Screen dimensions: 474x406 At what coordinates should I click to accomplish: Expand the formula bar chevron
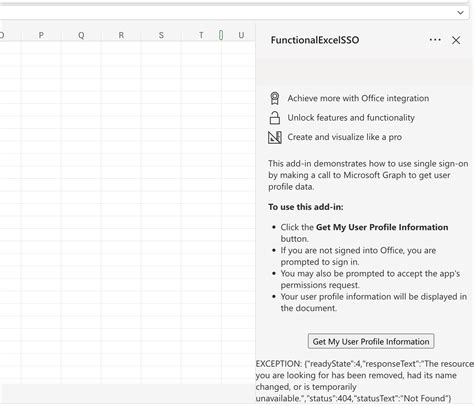[x=460, y=13]
